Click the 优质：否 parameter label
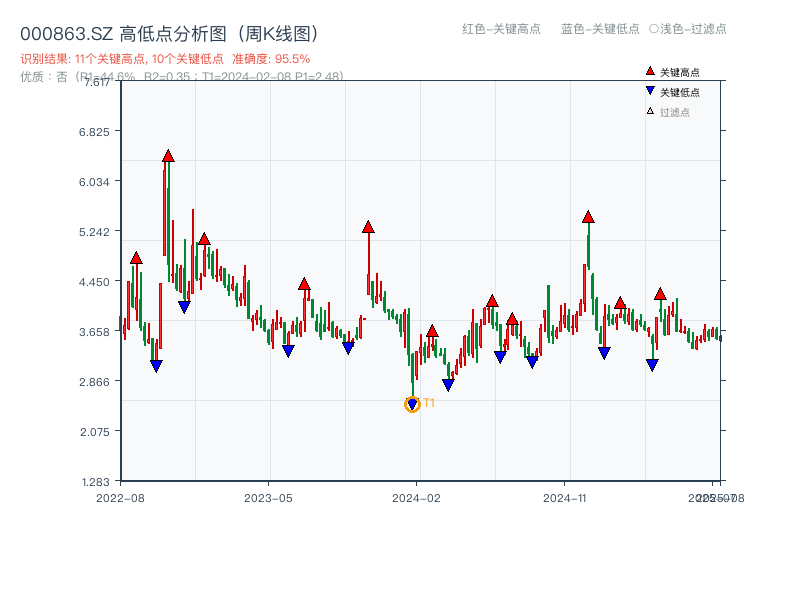 39,76
